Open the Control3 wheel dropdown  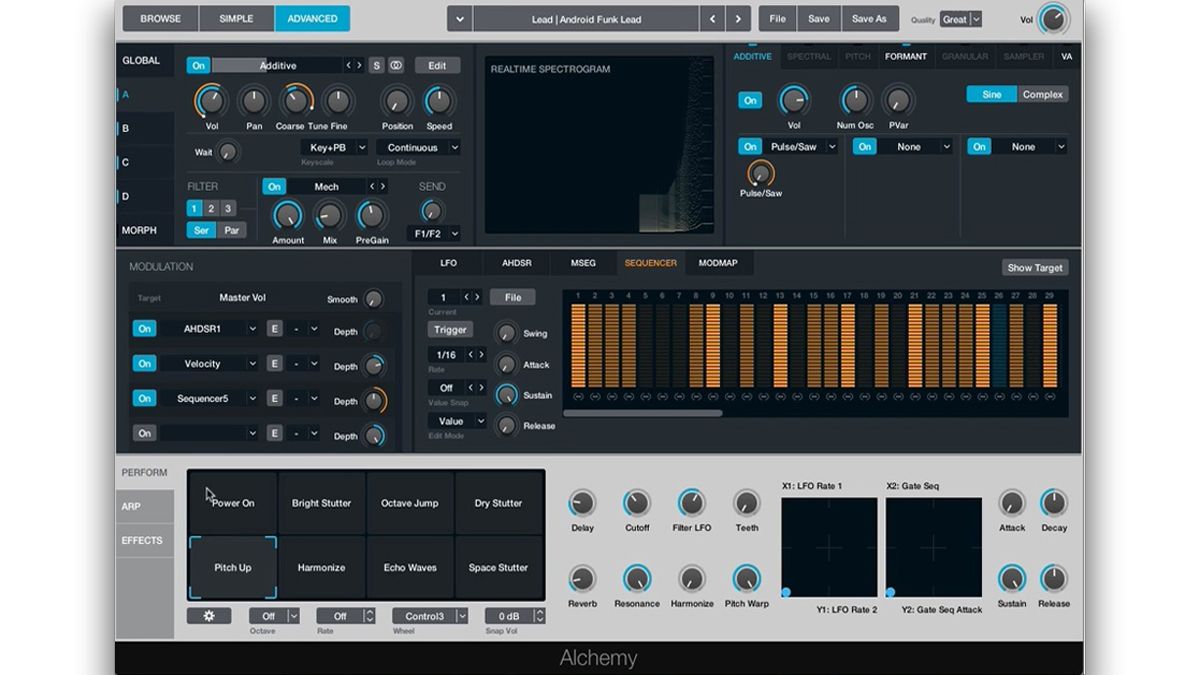point(431,616)
